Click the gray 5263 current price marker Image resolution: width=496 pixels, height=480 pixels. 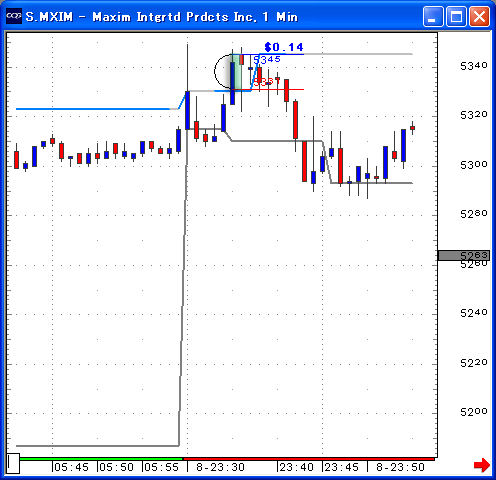tap(463, 255)
